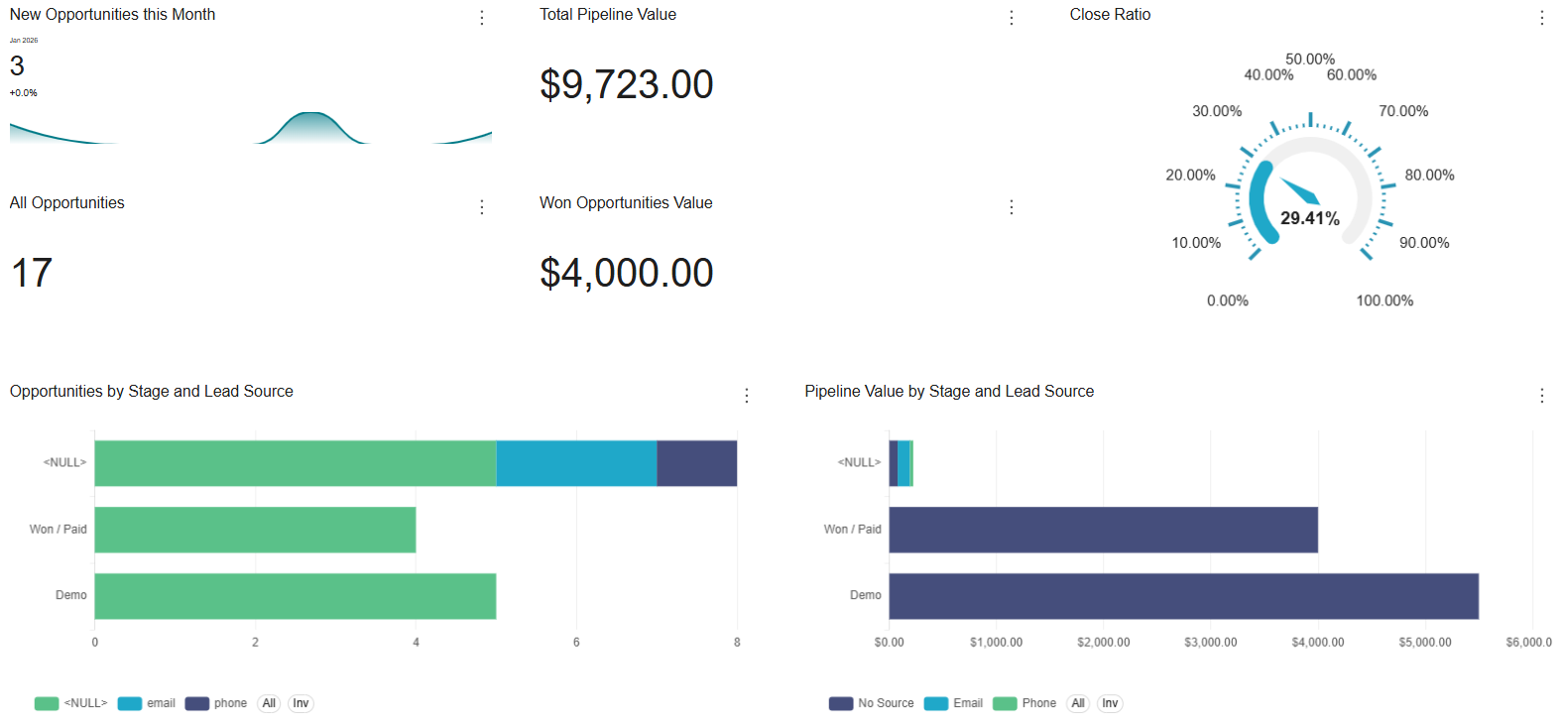This screenshot has height=720, width=1568.
Task: Toggle the email series in Opportunities legend
Action: pos(147,702)
